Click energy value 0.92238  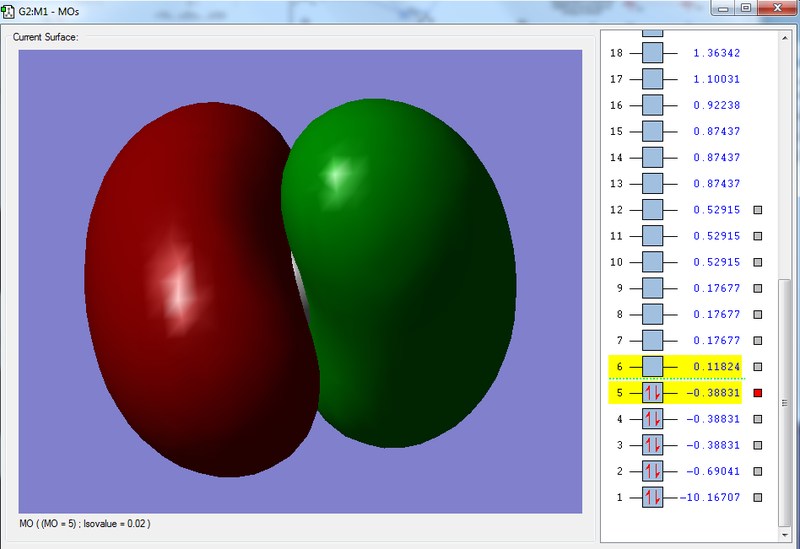click(716, 105)
